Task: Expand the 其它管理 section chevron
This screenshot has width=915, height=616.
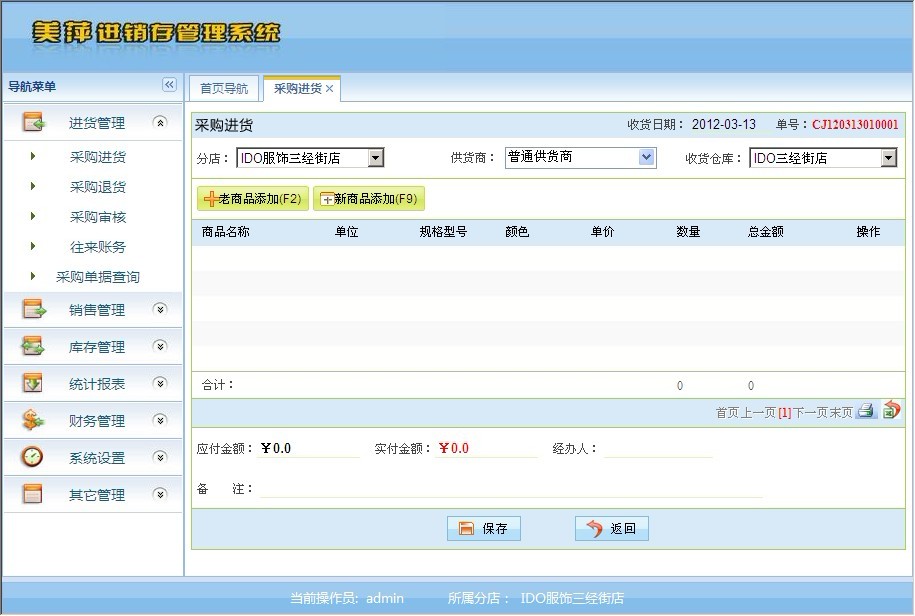Action: 159,494
